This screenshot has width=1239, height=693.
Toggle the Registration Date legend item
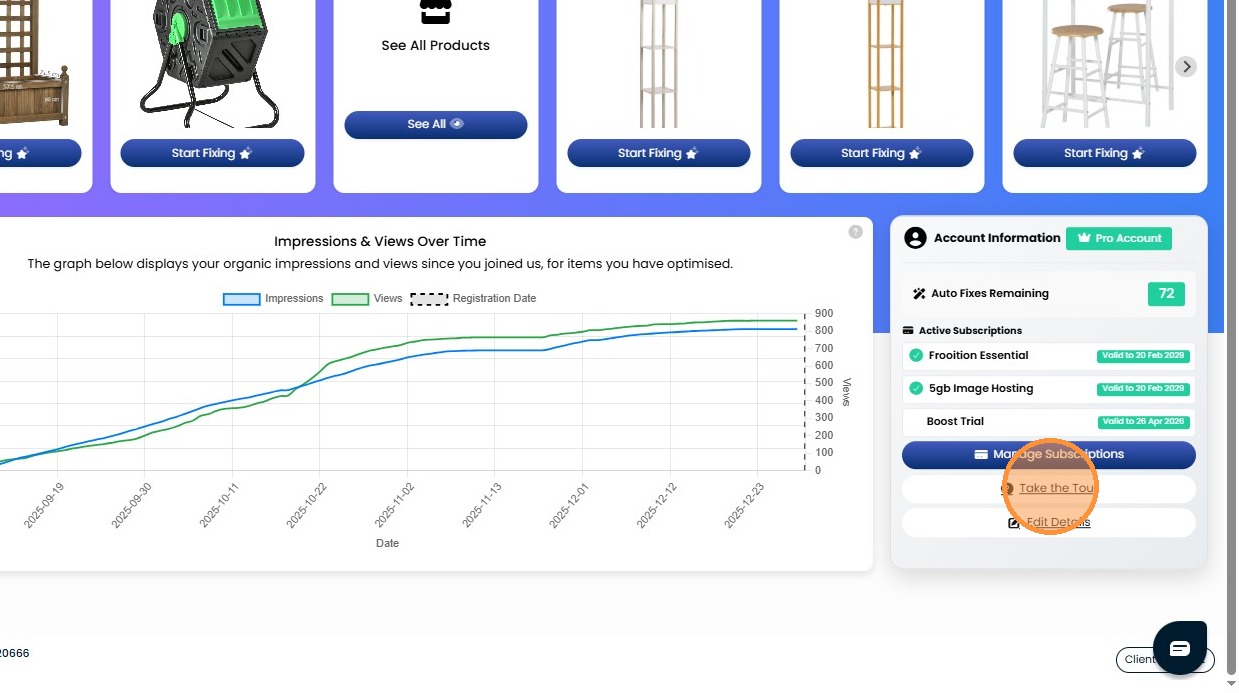473,299
